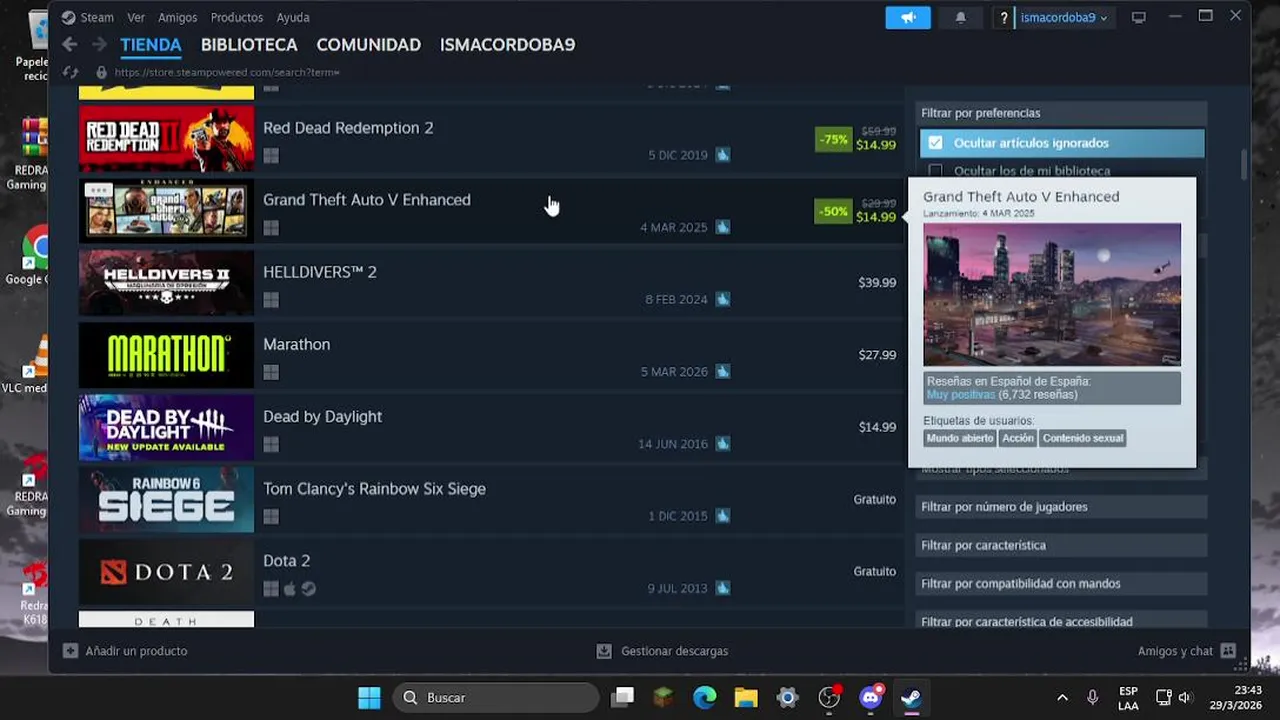Open the Productos menu
Image resolution: width=1280 pixels, height=720 pixels.
[x=237, y=17]
